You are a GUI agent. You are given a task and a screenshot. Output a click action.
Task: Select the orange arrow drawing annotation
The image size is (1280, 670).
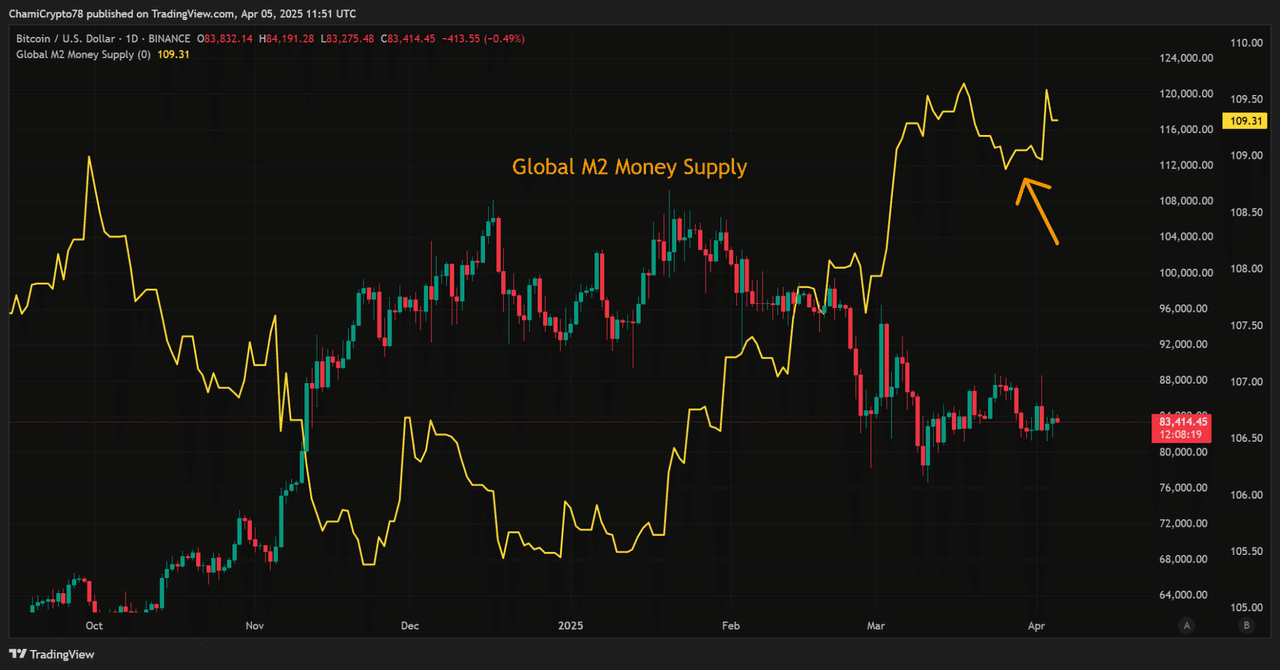coord(1036,209)
